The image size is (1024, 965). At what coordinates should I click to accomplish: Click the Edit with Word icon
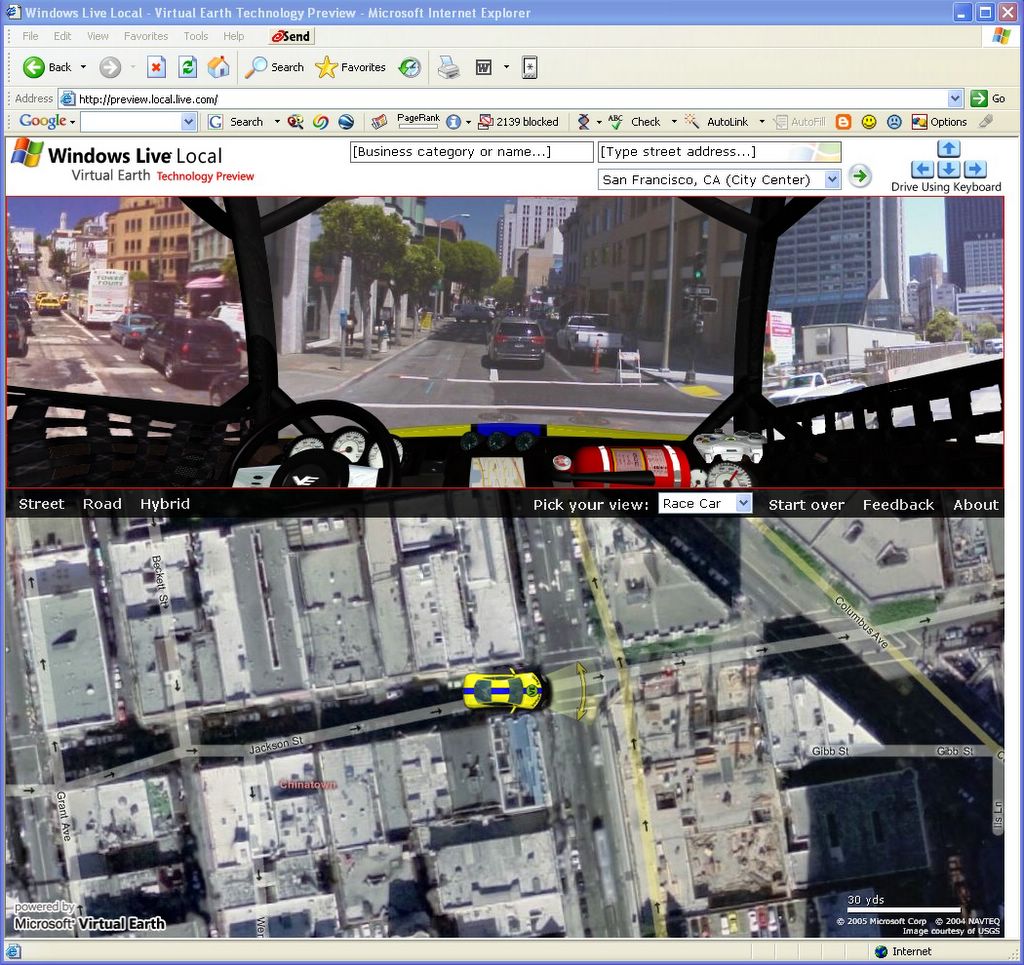click(483, 67)
